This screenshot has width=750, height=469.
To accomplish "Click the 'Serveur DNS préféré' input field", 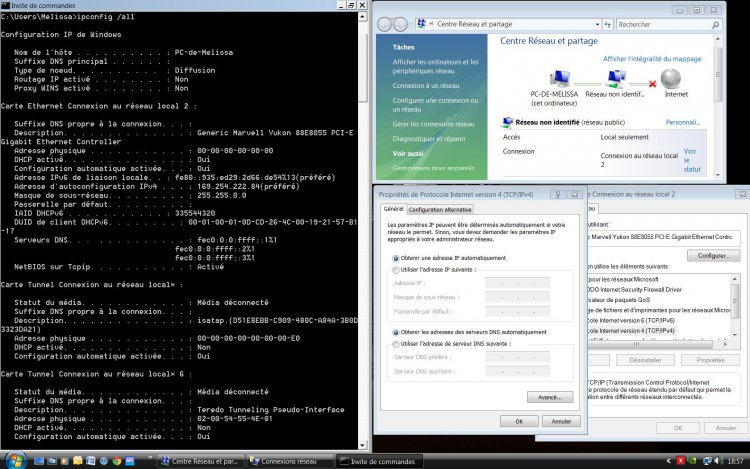I will pos(517,357).
